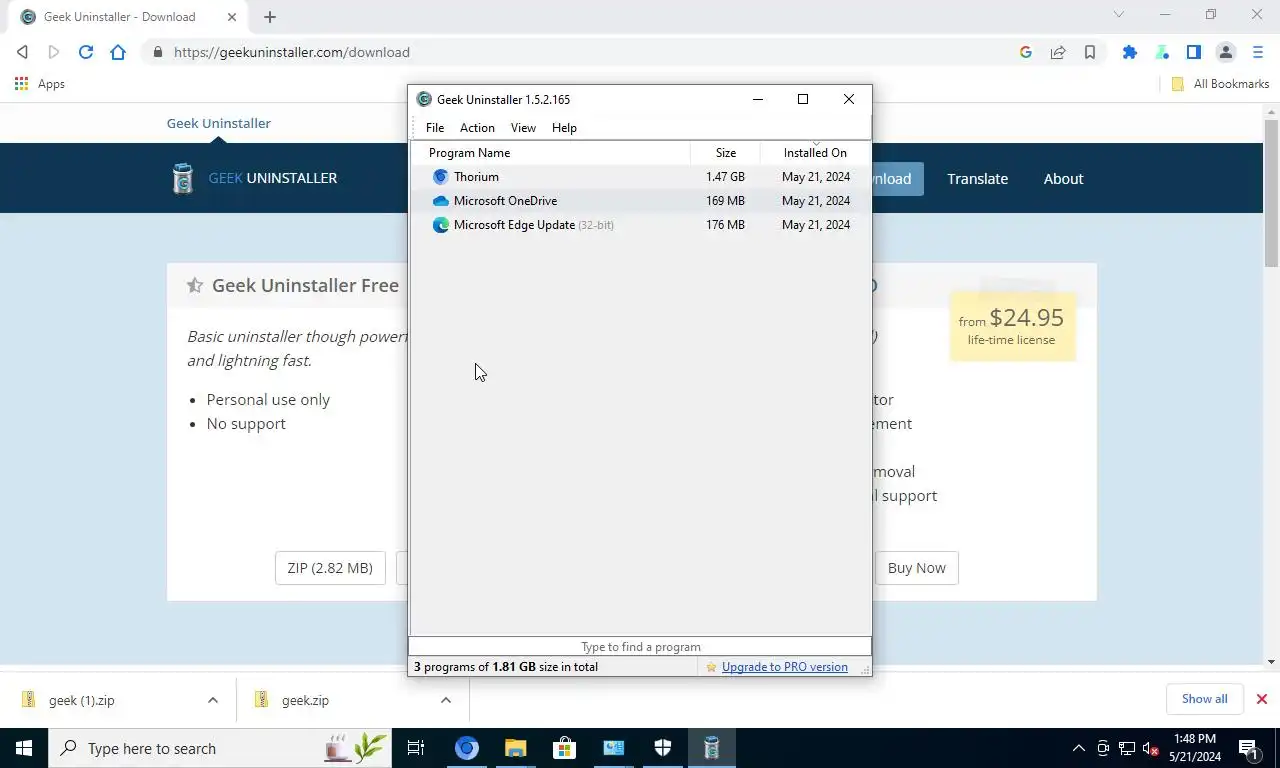This screenshot has width=1280, height=768.
Task: Click the address bar URL
Action: tap(292, 52)
